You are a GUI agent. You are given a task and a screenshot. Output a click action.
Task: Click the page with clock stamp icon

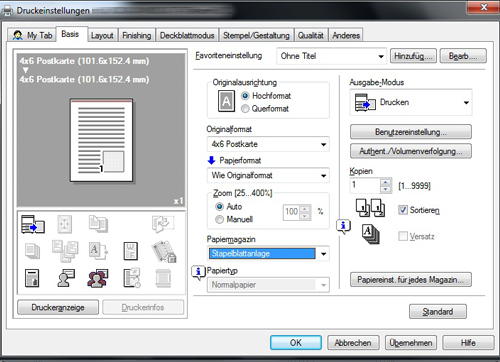[132, 278]
